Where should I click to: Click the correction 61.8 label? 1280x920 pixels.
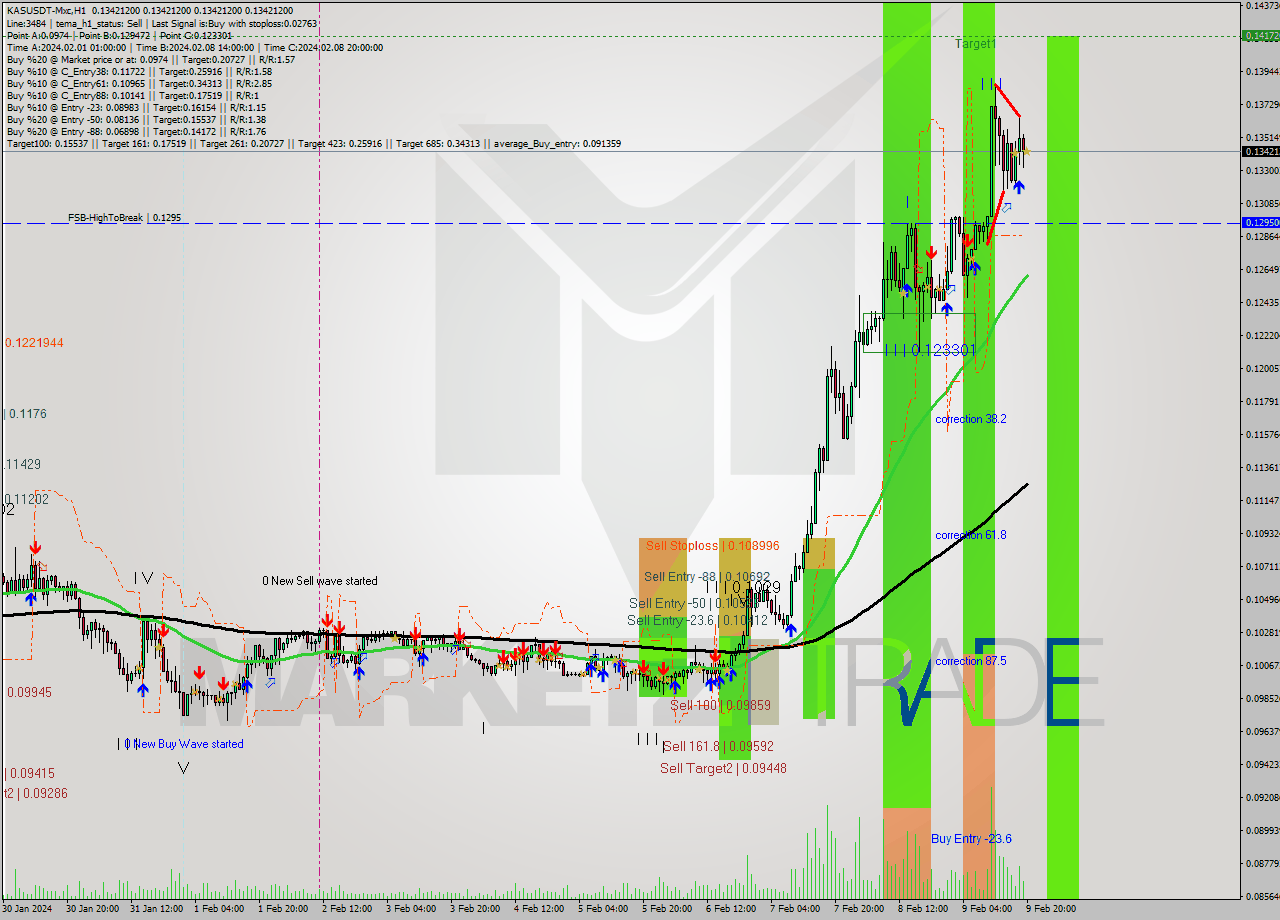(x=971, y=535)
